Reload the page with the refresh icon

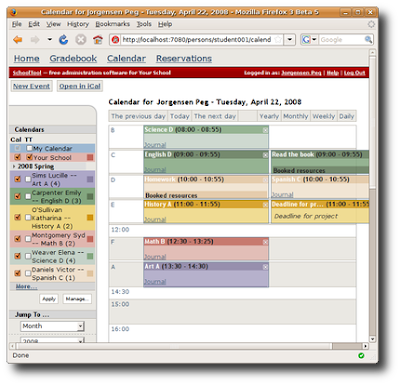click(63, 40)
